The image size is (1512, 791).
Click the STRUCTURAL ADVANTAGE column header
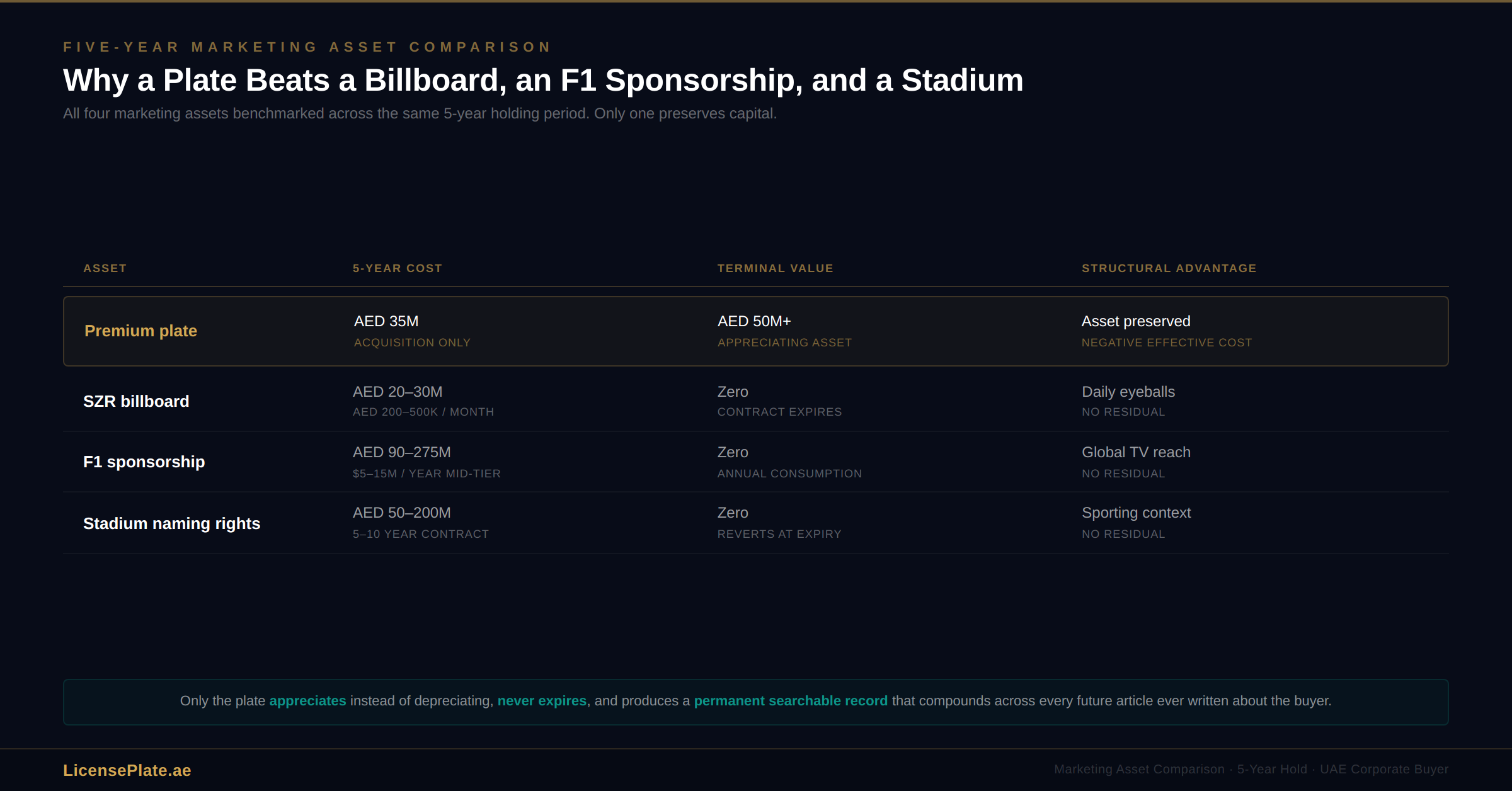tap(1169, 268)
